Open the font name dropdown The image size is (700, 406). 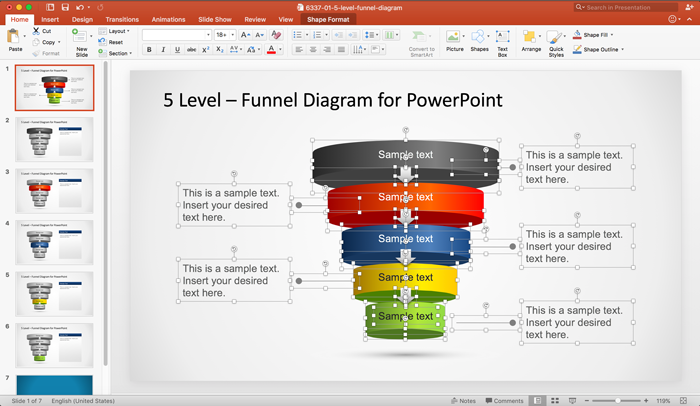click(208, 35)
